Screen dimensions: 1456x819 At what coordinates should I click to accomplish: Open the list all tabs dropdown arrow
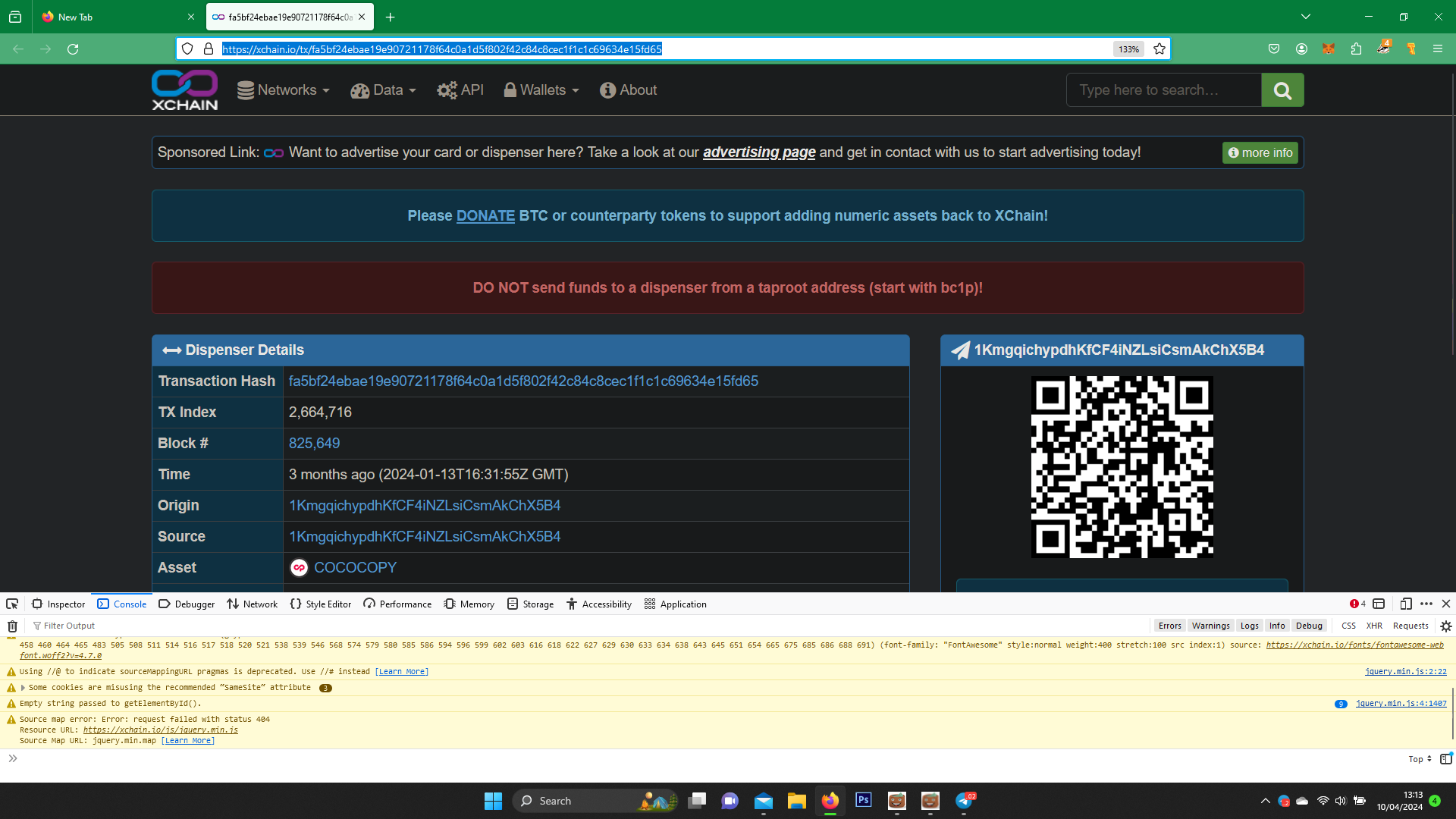coord(1306,17)
